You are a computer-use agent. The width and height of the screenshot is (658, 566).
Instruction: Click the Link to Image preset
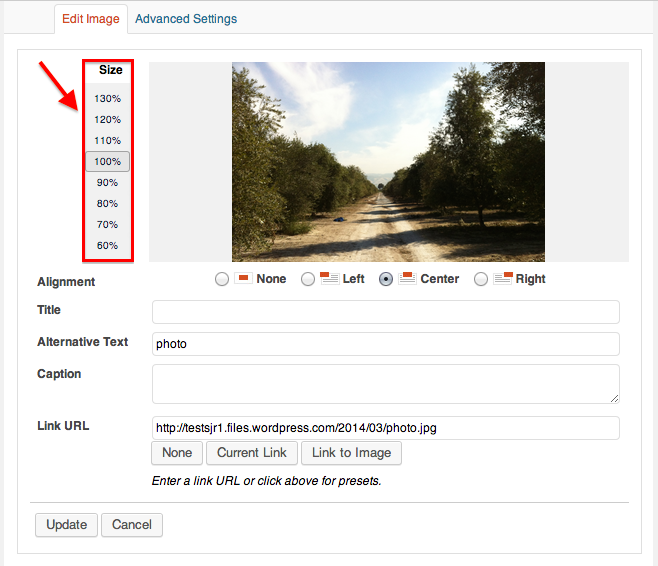(351, 453)
